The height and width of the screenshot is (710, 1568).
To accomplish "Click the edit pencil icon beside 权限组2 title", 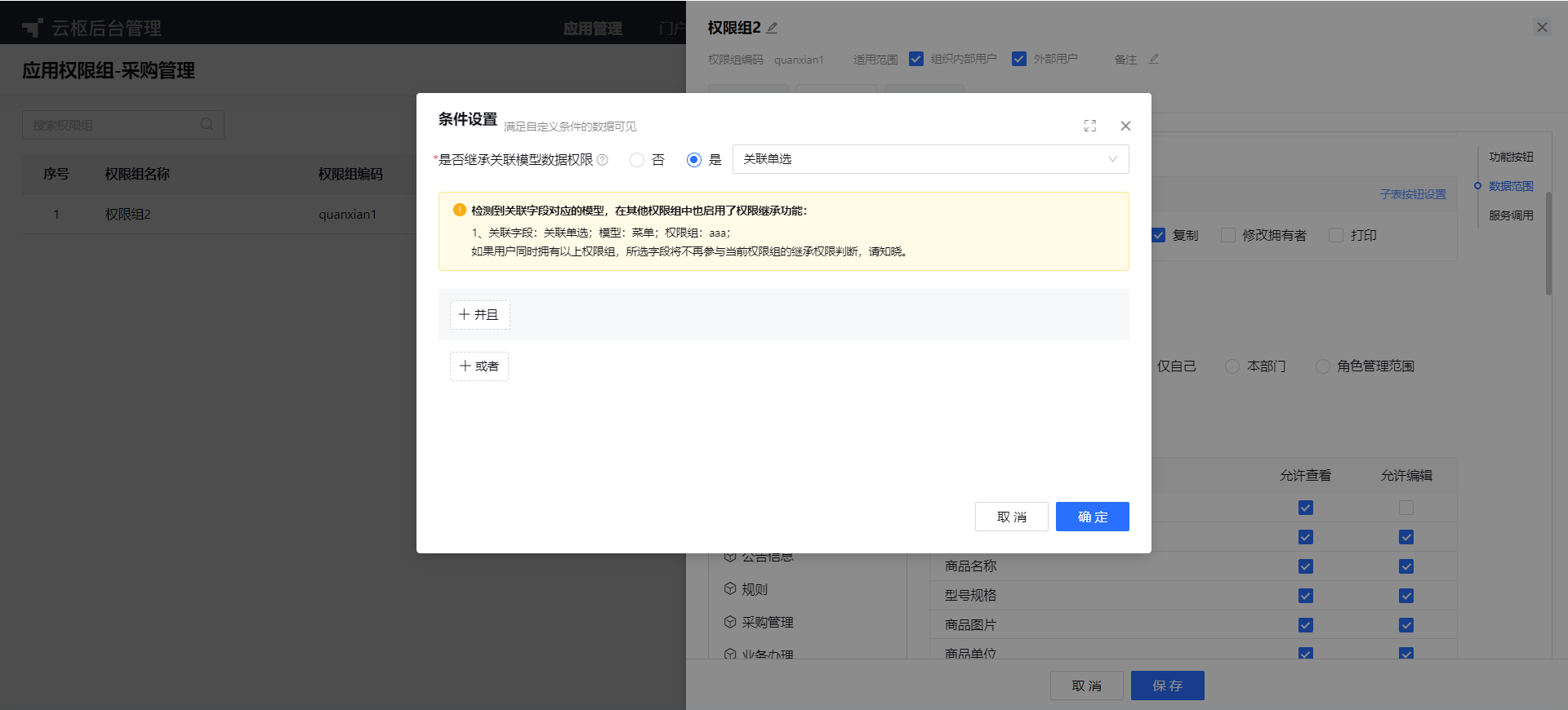I will [772, 28].
